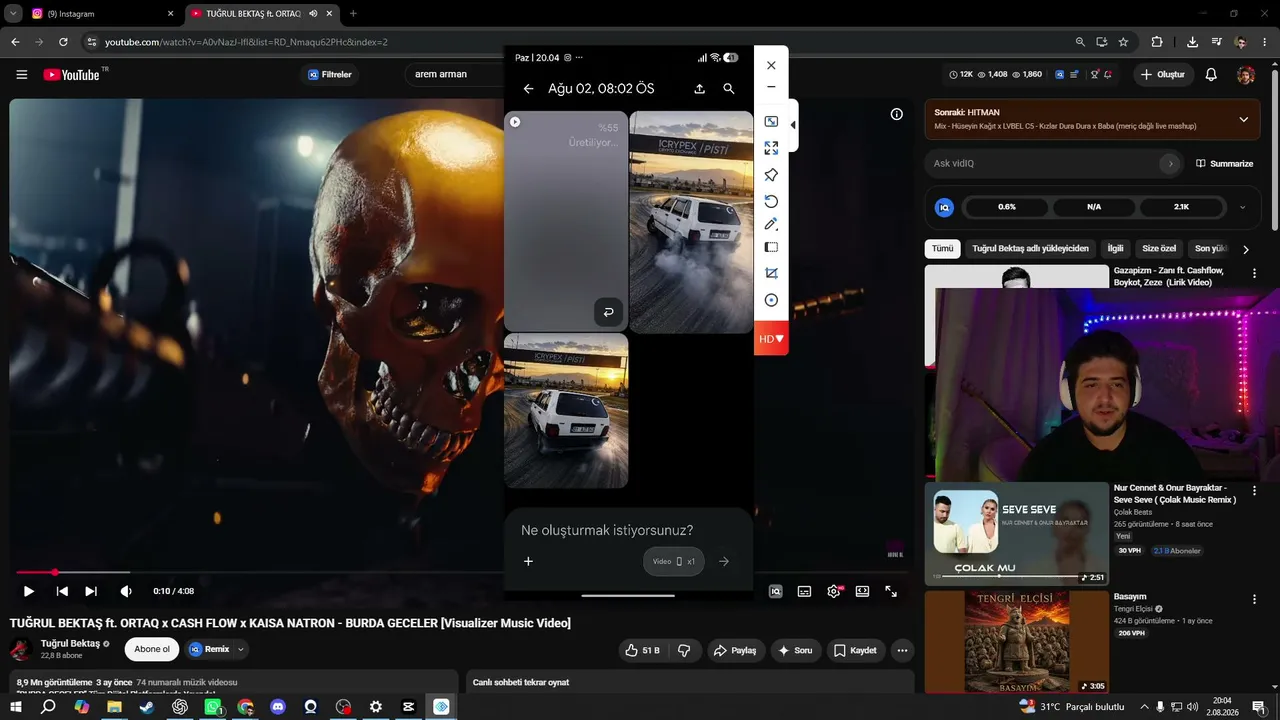1280x720 pixels.
Task: Like the video with 51 B likes
Action: 643,650
